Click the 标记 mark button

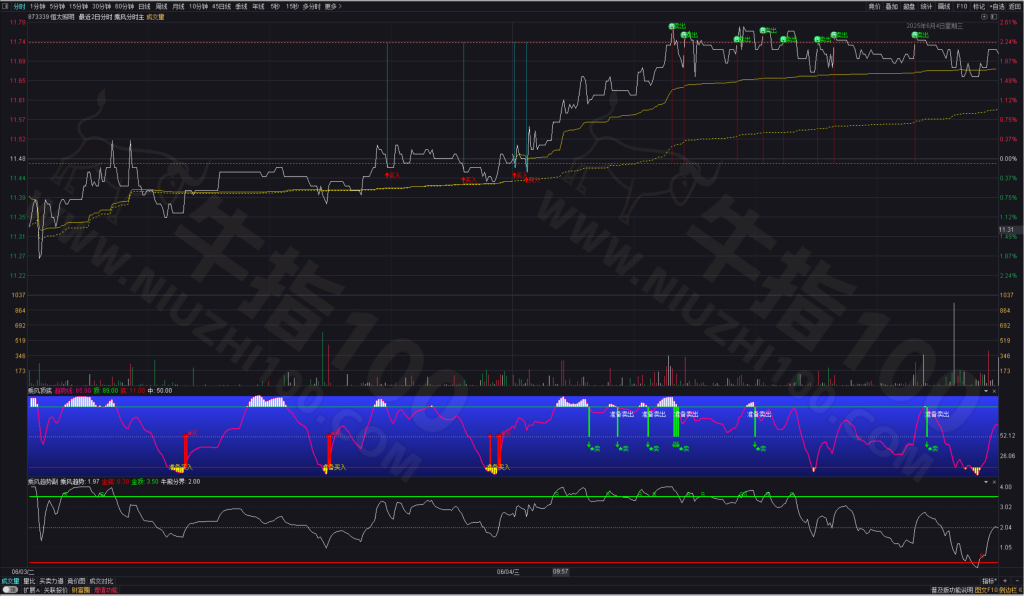[979, 7]
